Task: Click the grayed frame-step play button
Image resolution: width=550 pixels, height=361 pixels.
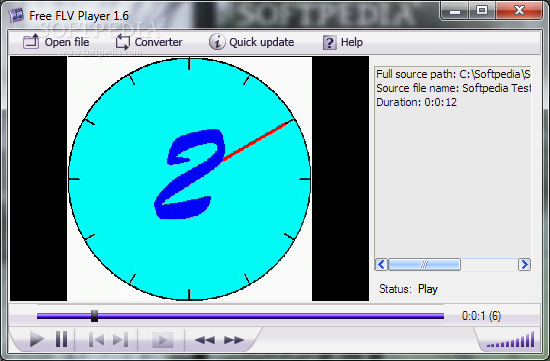Action: coord(162,340)
